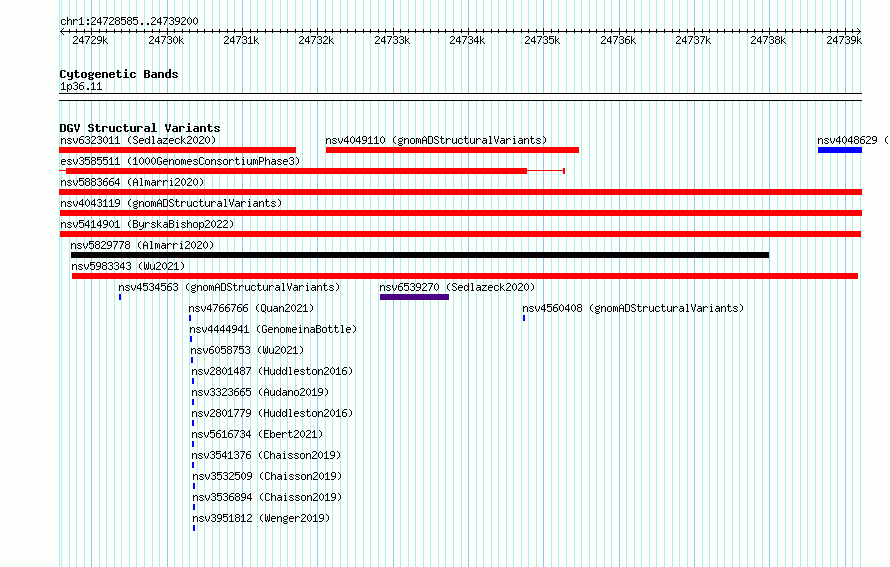This screenshot has height=567, width=890.
Task: Open nsv4444941 (GenomeinaBottle) label
Action: click(x=273, y=329)
